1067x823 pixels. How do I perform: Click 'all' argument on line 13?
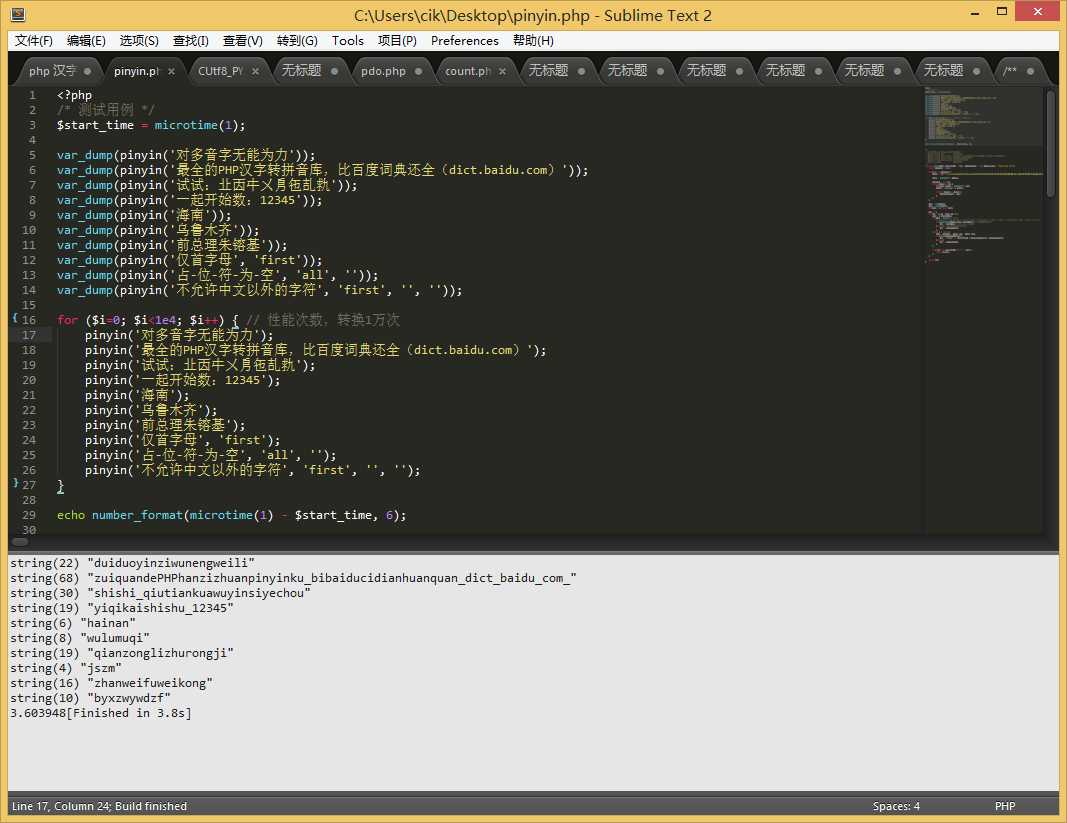click(x=312, y=275)
